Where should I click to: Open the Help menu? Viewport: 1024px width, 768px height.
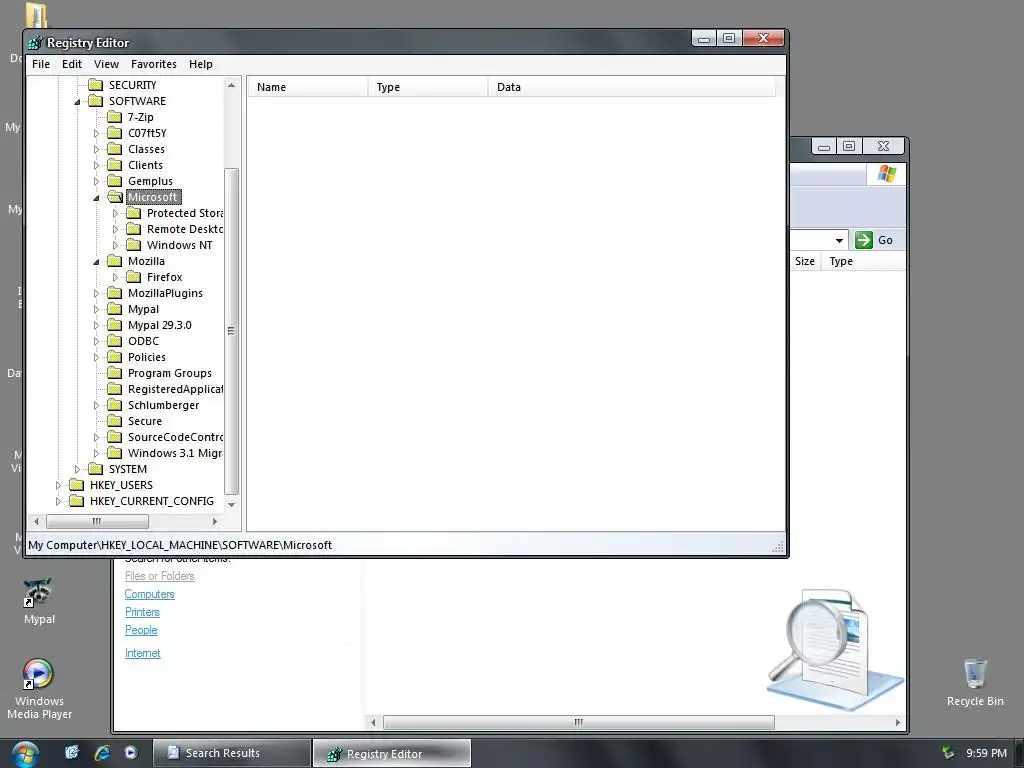[x=200, y=64]
